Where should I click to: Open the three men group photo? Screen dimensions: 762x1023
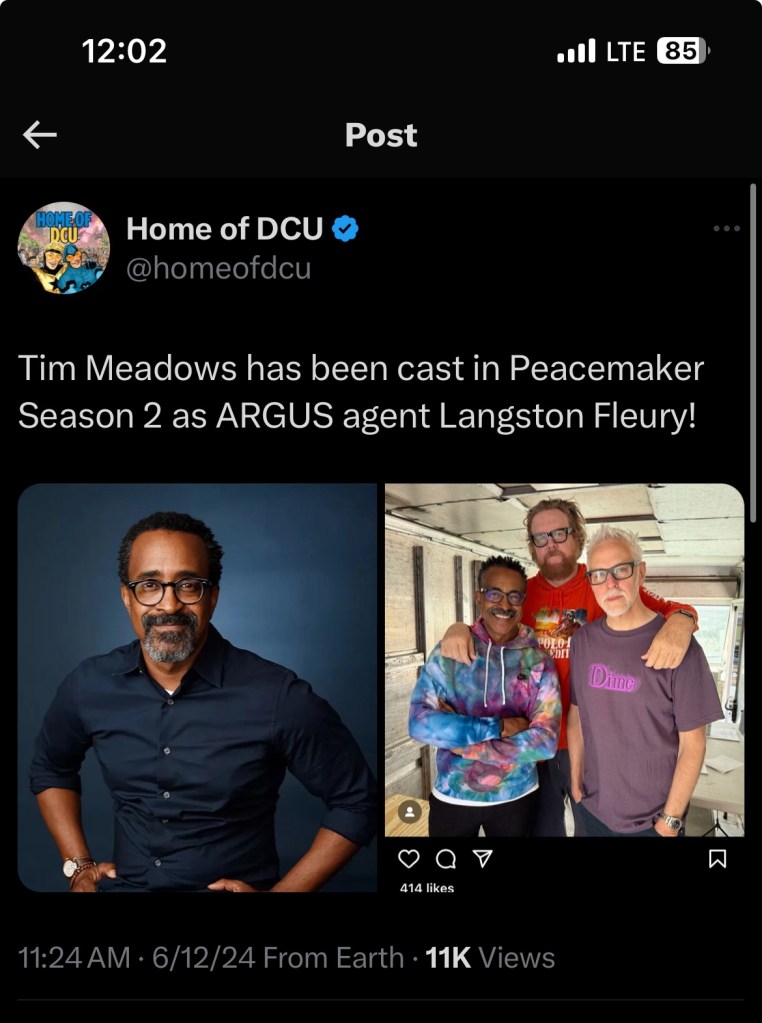tap(564, 660)
